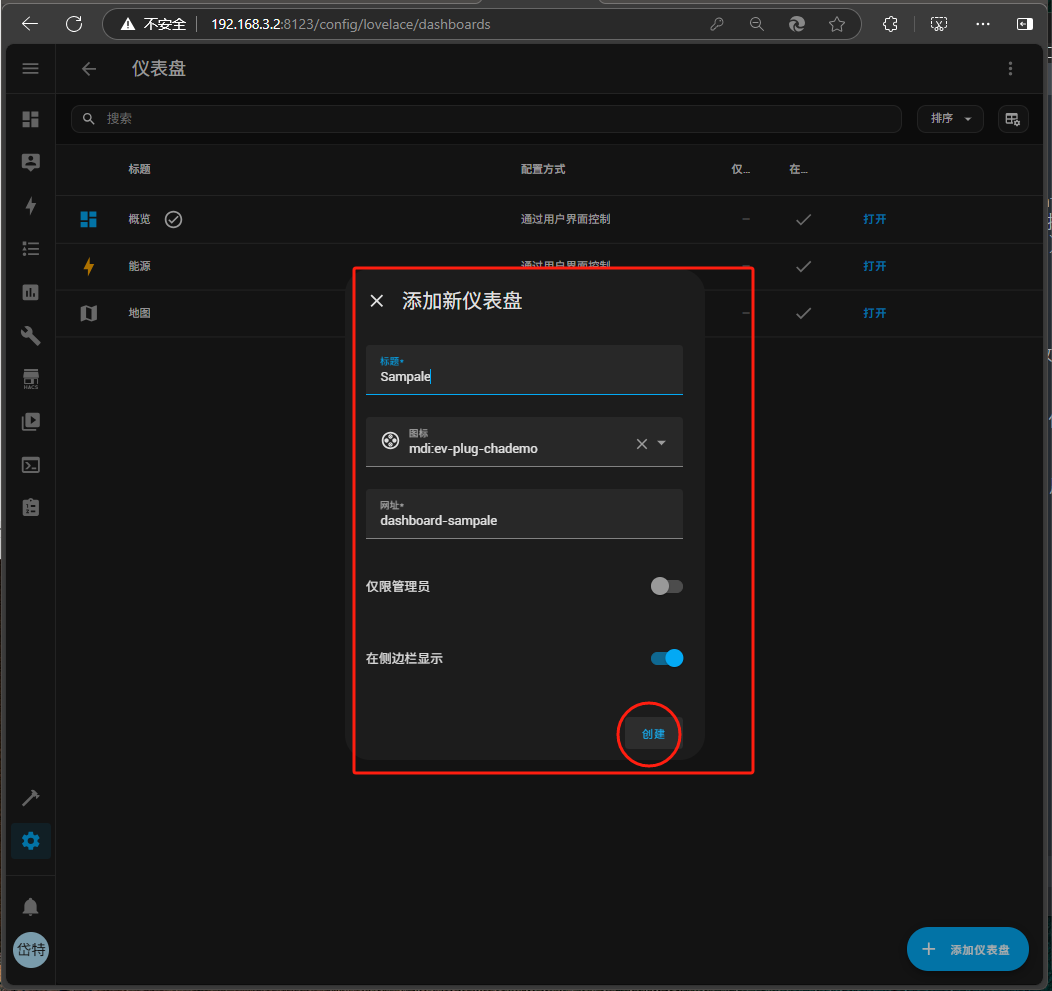Click the 添加仪表盘 add dashboard button
1052x991 pixels.
(x=967, y=949)
